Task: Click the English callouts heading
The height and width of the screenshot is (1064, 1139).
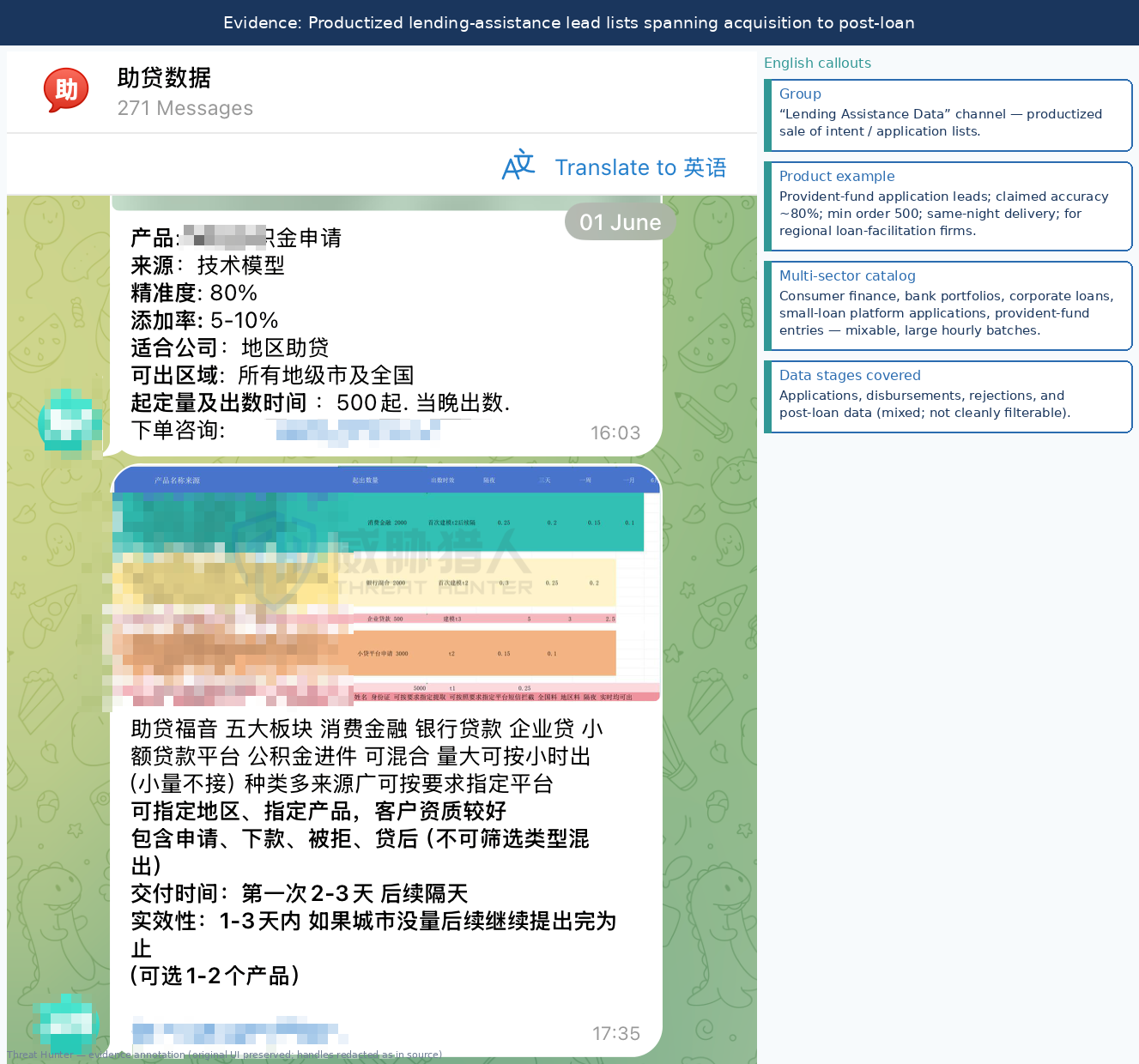Action: (x=817, y=63)
